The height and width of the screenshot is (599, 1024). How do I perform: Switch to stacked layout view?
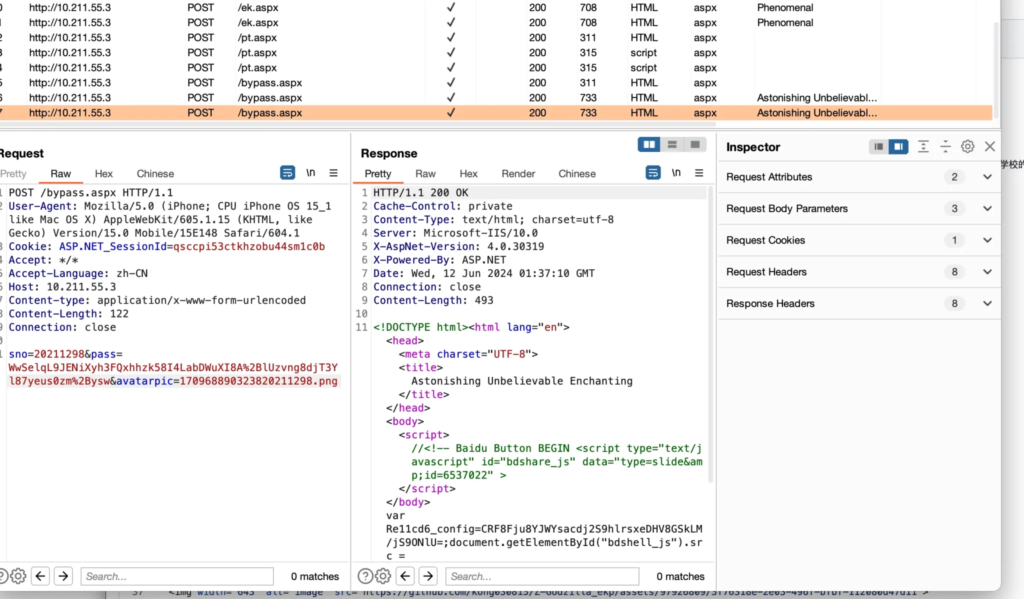(672, 144)
